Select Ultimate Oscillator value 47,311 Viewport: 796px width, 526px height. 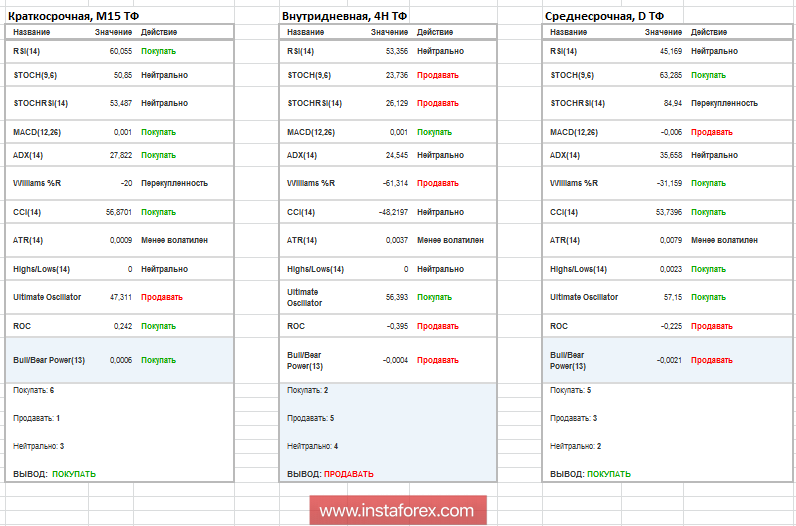[x=121, y=297]
